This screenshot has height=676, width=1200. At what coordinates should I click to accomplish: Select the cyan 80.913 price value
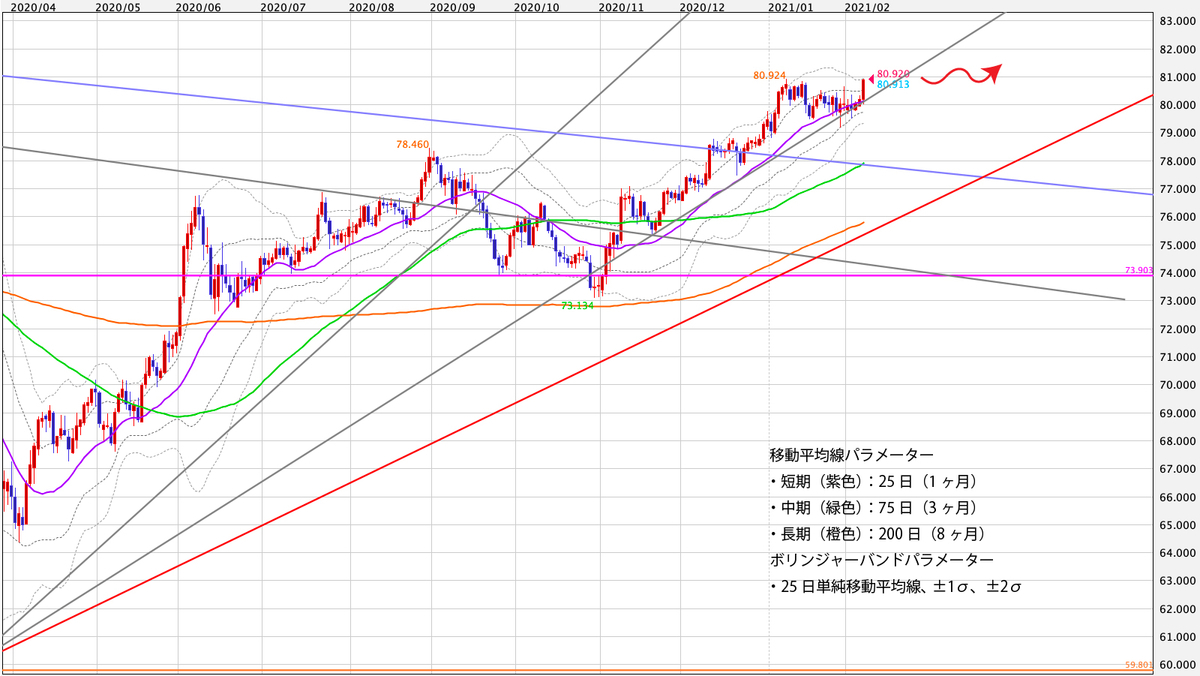click(893, 85)
